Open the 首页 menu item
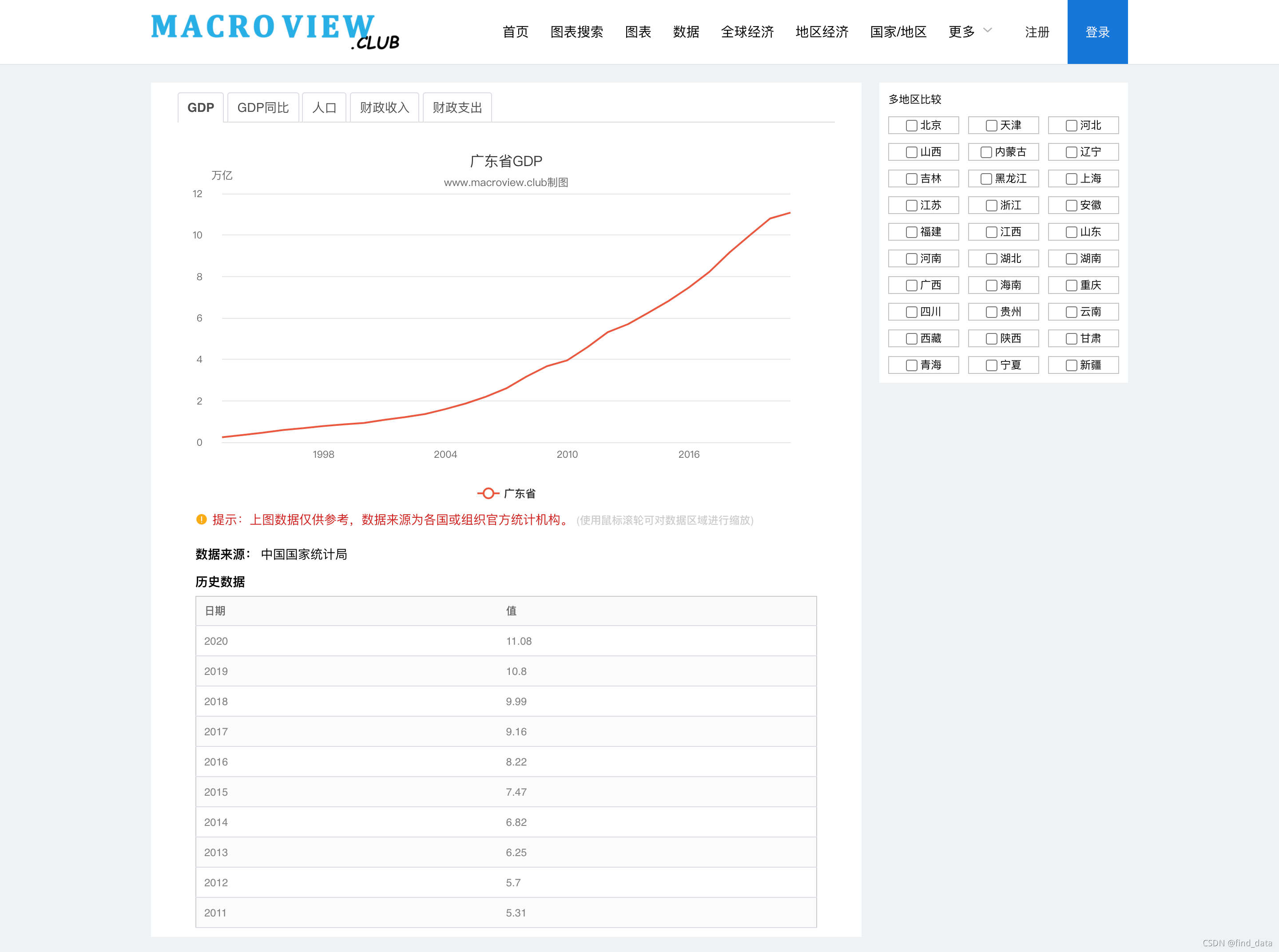The height and width of the screenshot is (952, 1279). coord(515,32)
